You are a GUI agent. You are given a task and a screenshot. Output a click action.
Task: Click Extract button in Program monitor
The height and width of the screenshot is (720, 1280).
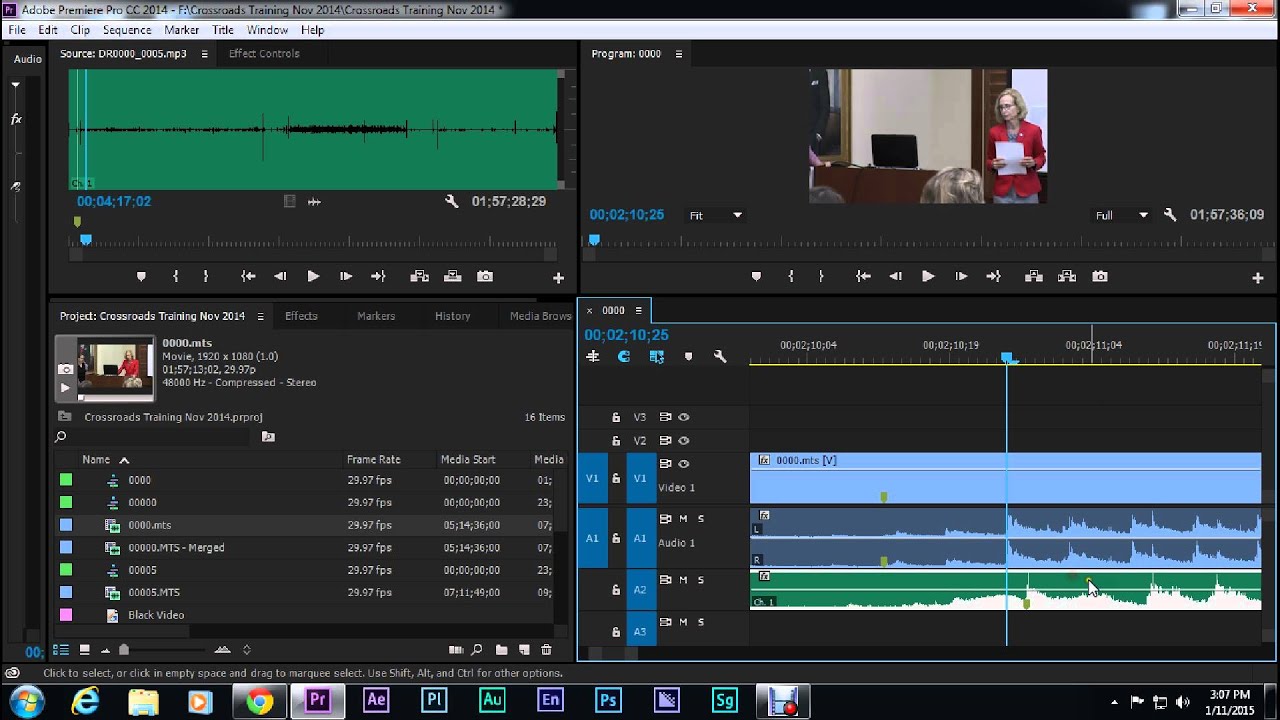(1067, 277)
